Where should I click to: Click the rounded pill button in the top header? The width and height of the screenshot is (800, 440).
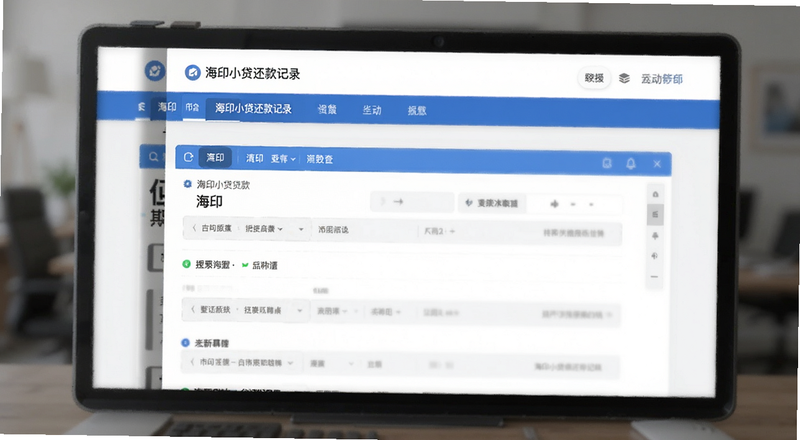pos(594,78)
